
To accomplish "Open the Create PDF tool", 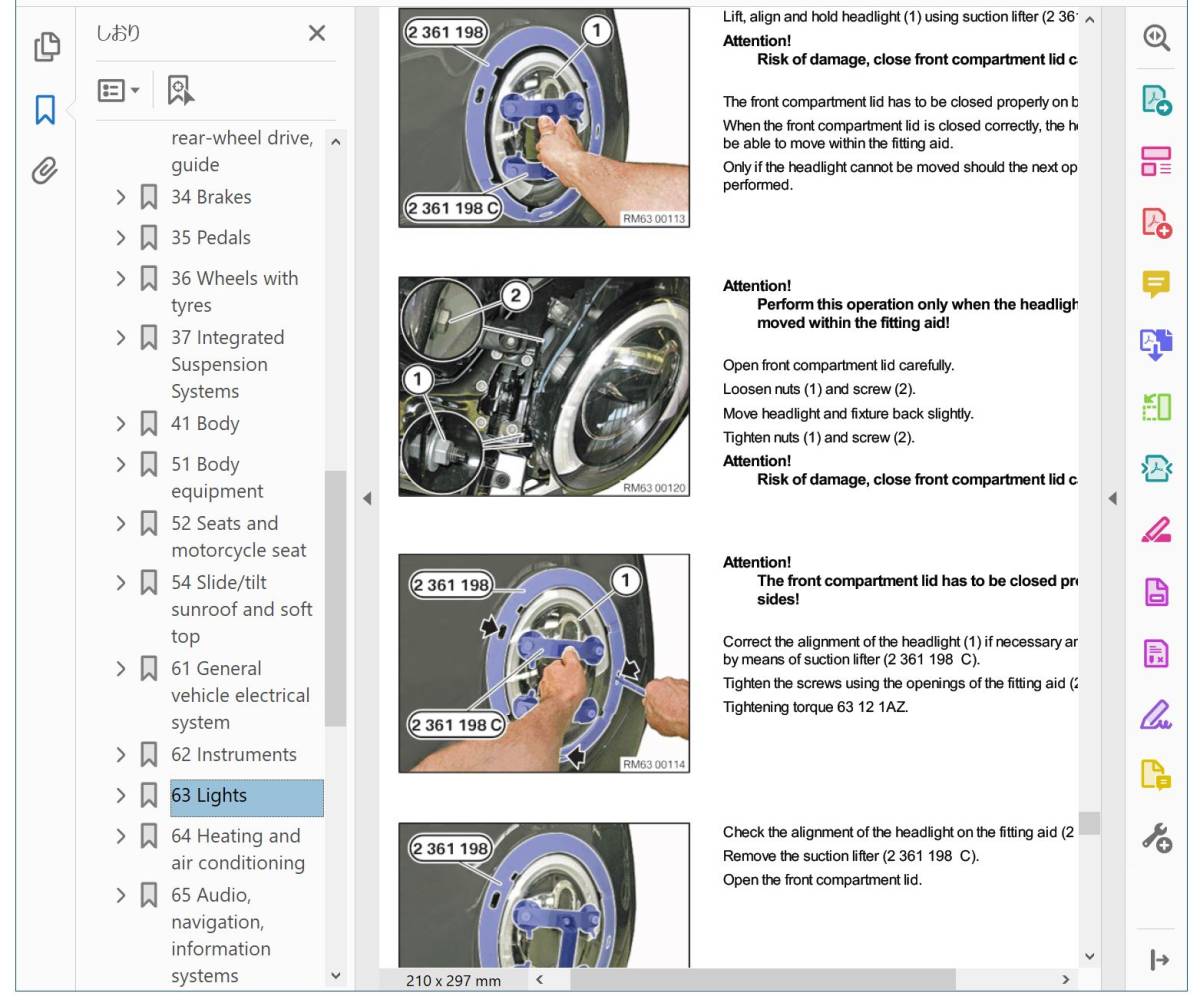I will pyautogui.click(x=1156, y=222).
